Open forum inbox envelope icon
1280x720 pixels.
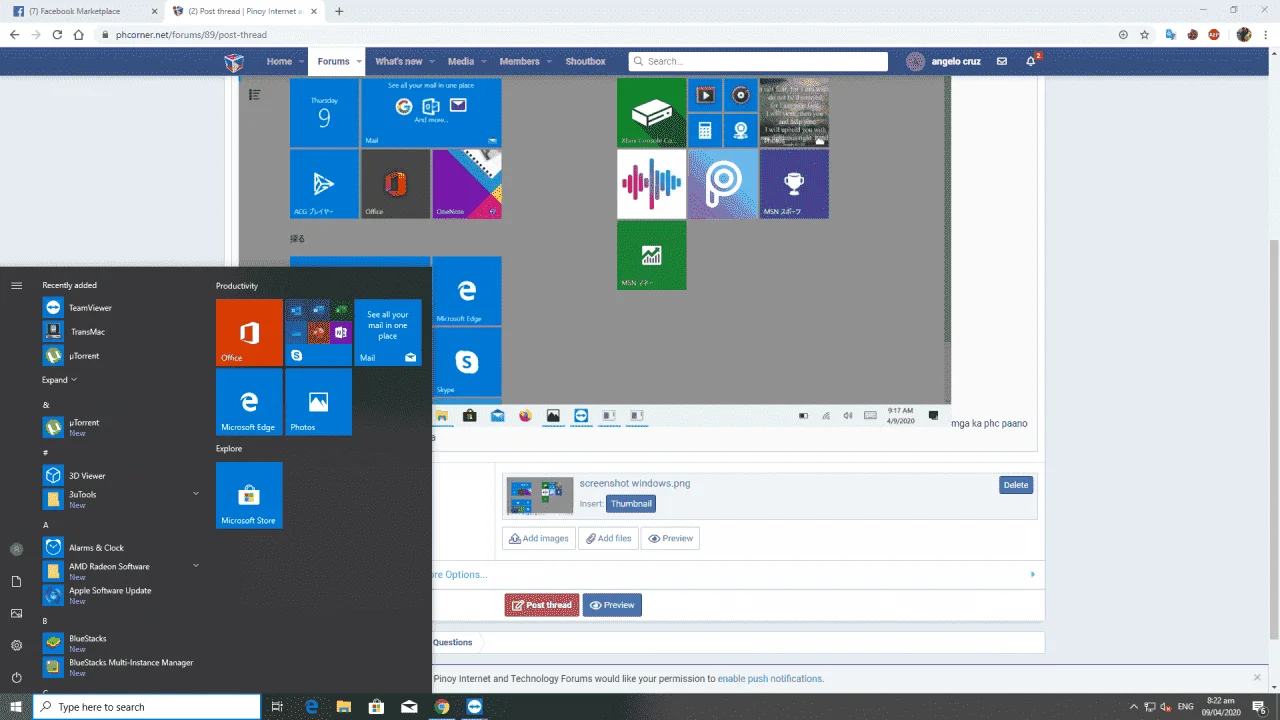(1001, 61)
